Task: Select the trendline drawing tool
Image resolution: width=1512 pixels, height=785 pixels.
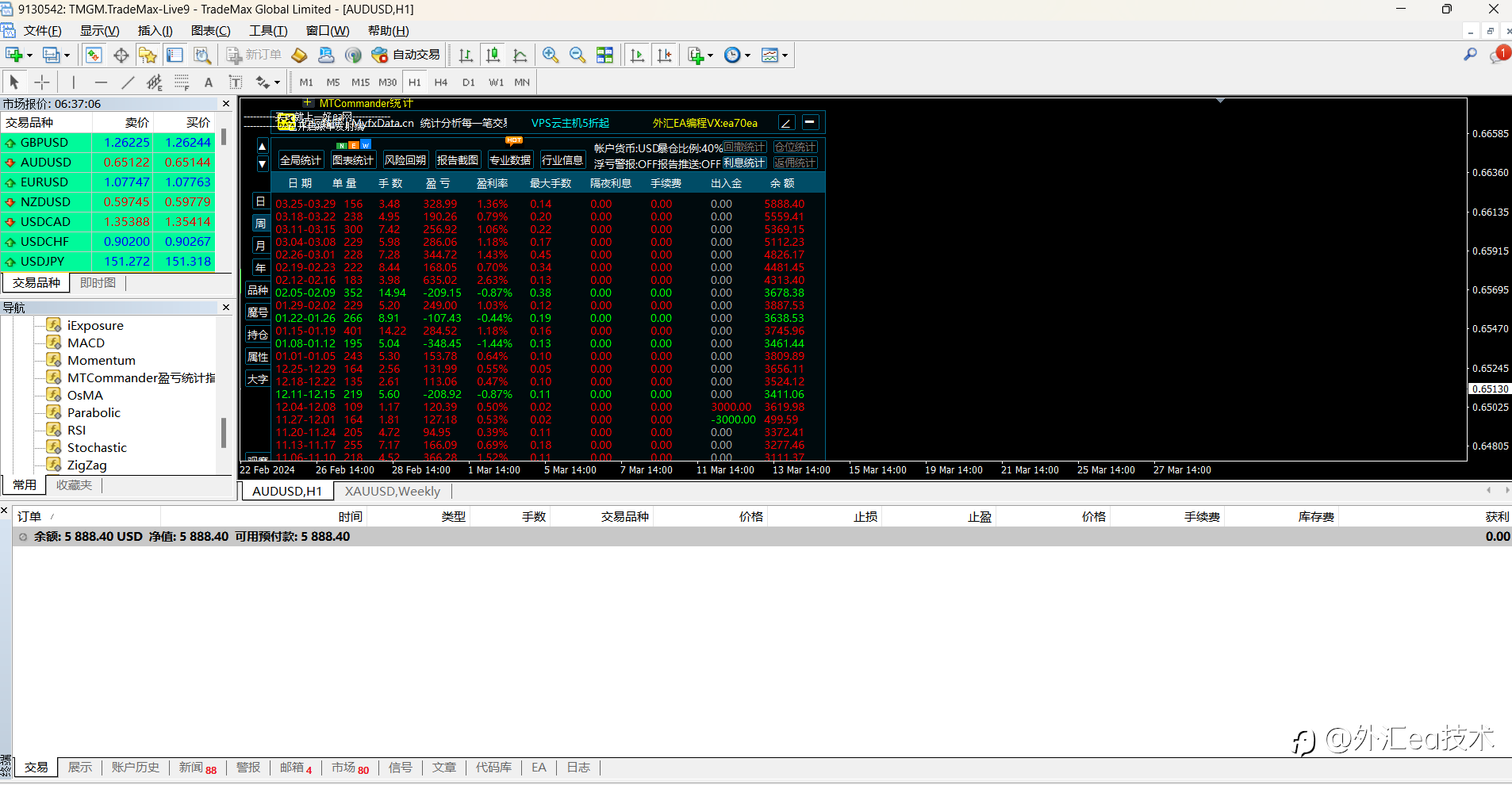Action: click(128, 82)
